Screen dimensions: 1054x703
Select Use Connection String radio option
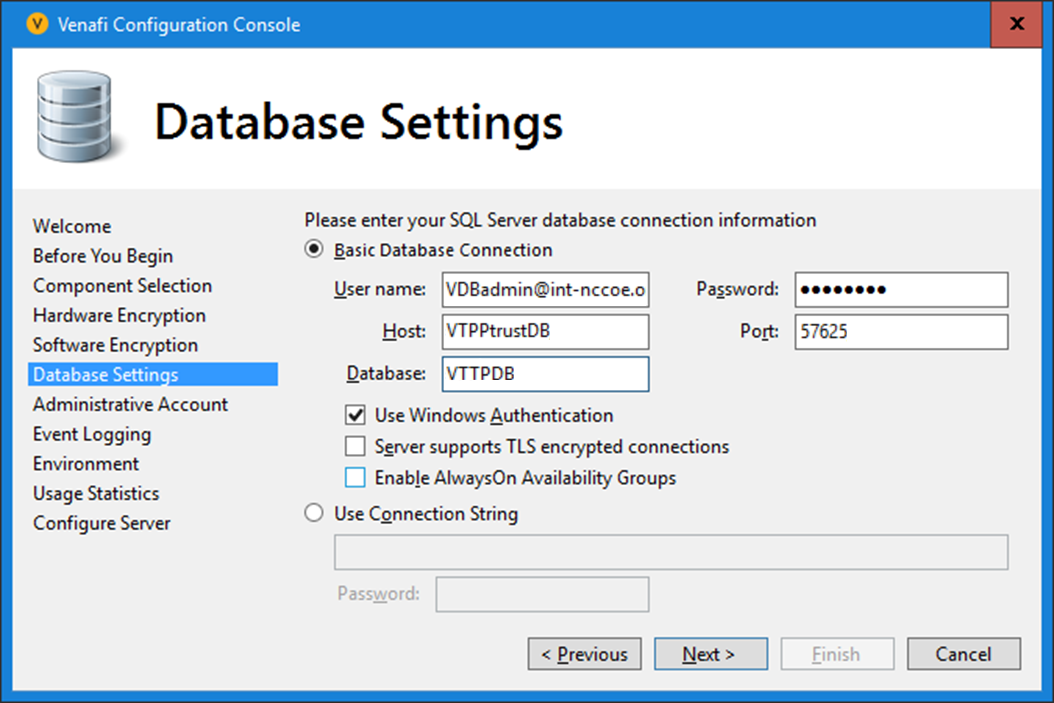pyautogui.click(x=315, y=514)
